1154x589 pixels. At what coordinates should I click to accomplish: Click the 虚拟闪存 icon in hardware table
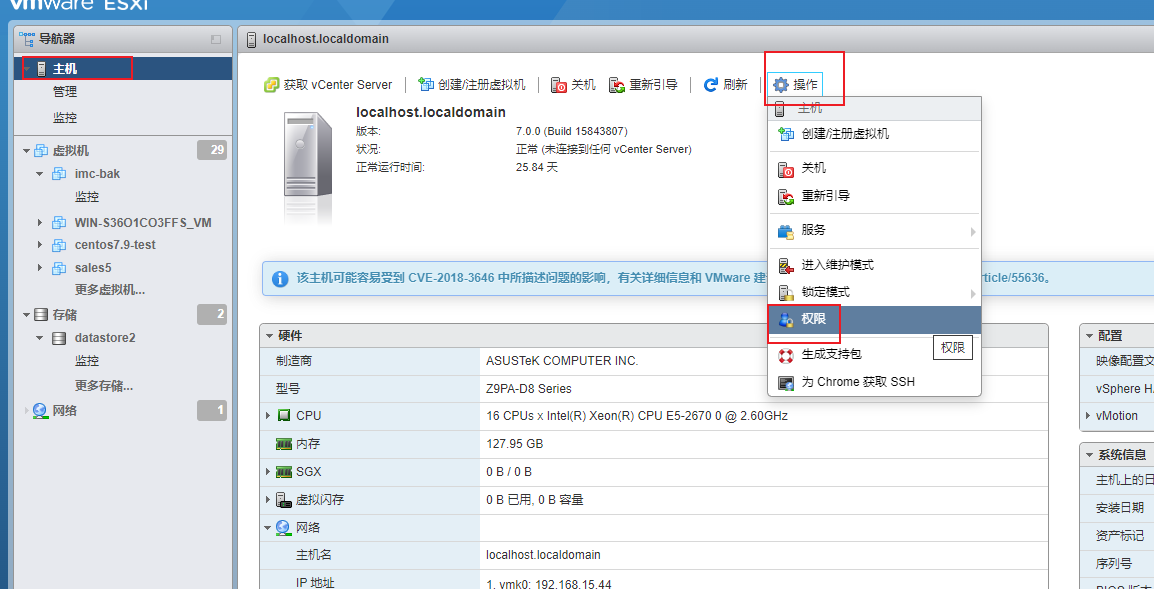click(284, 500)
